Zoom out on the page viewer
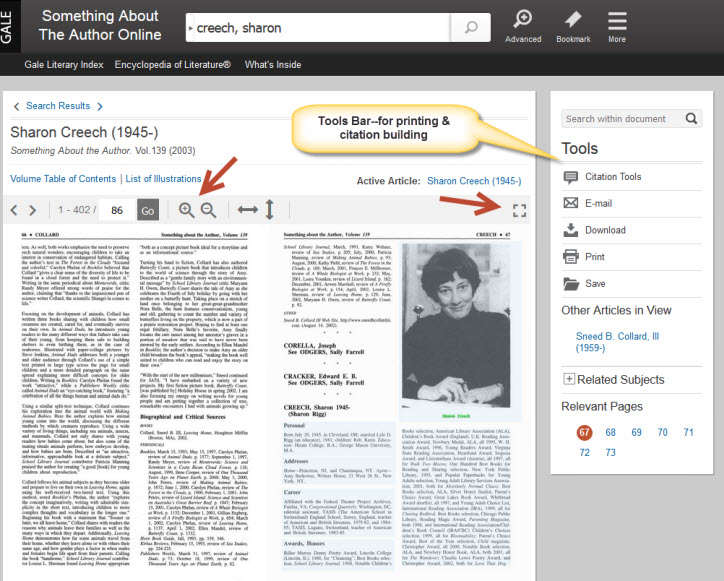The width and height of the screenshot is (724, 581). pyautogui.click(x=209, y=210)
